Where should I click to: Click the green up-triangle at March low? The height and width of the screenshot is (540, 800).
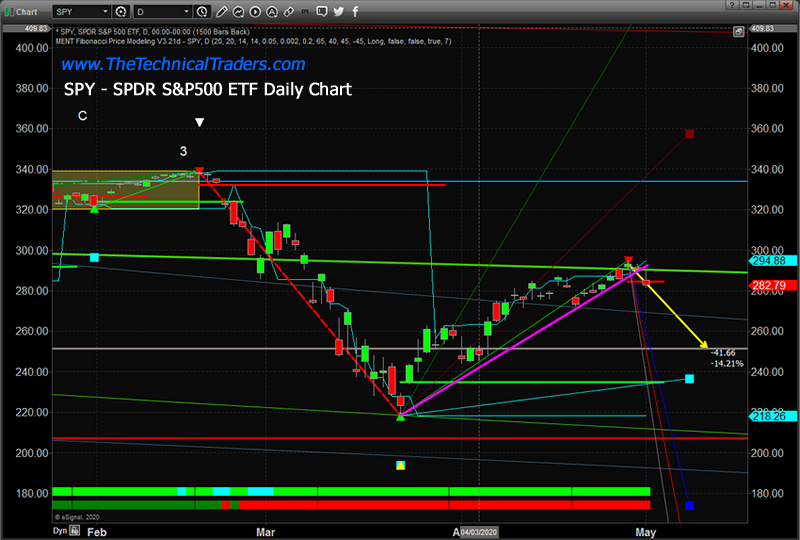point(401,418)
